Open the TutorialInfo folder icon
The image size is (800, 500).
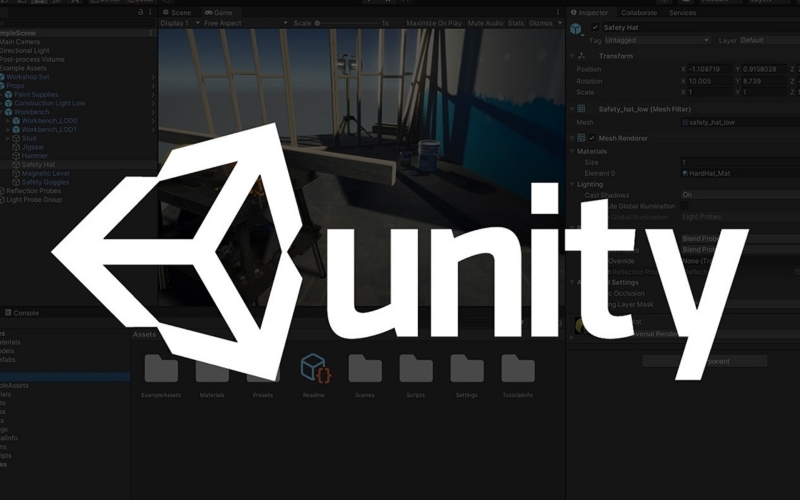point(518,368)
